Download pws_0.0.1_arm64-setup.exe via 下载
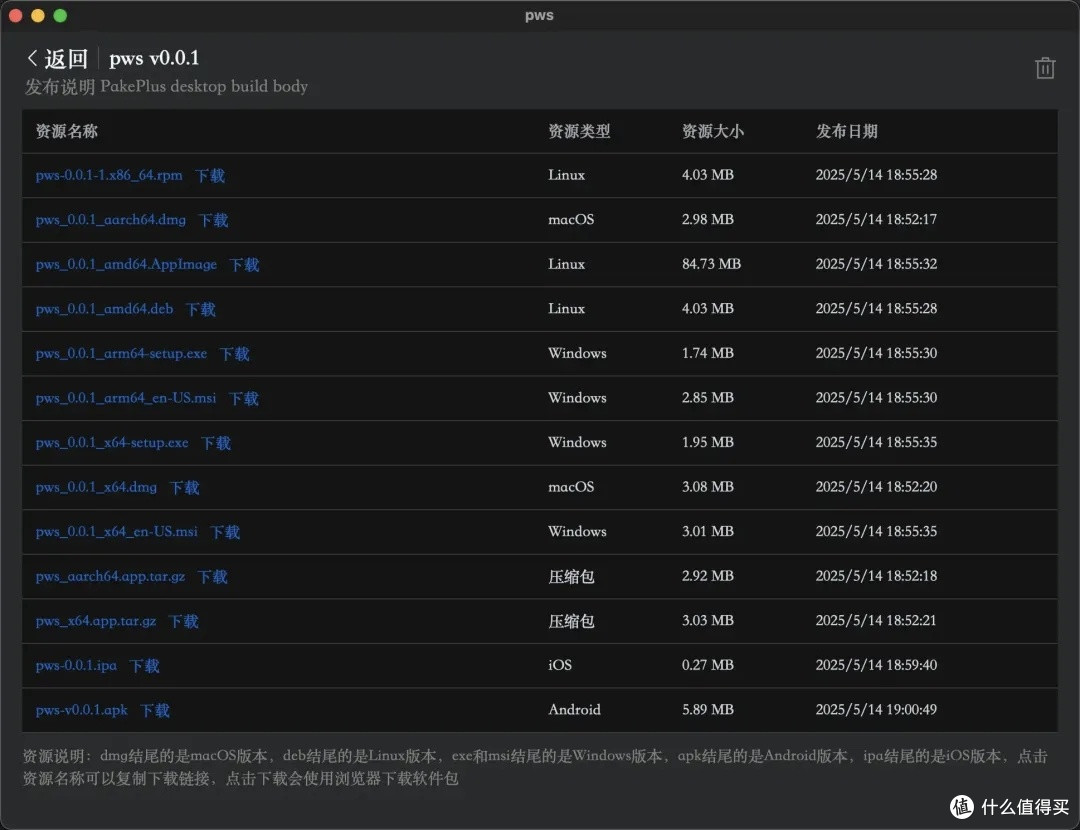 (234, 354)
